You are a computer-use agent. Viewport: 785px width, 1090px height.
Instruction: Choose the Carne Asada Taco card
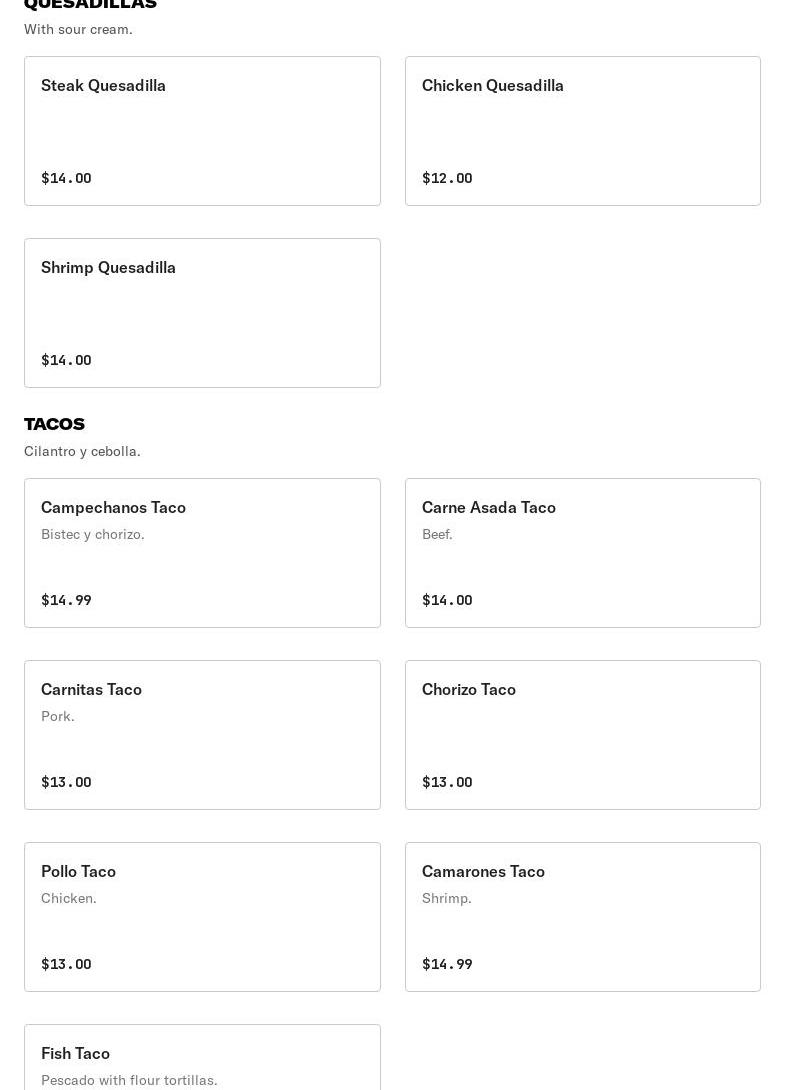(x=582, y=553)
